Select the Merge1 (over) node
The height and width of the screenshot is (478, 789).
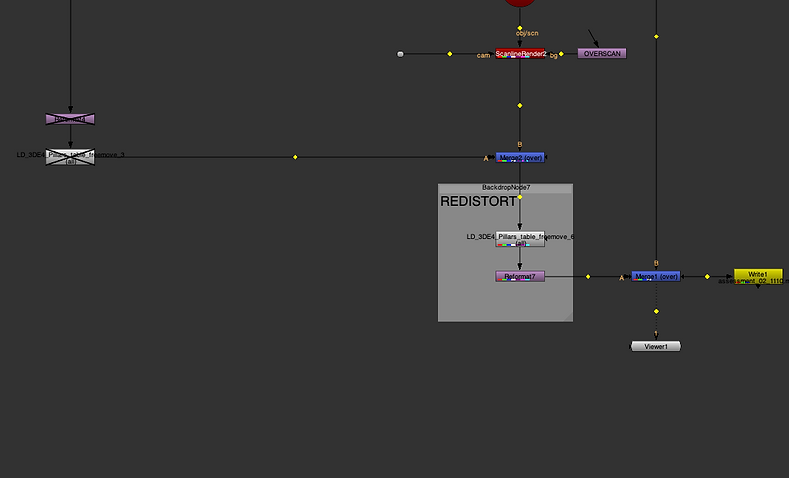pos(656,276)
